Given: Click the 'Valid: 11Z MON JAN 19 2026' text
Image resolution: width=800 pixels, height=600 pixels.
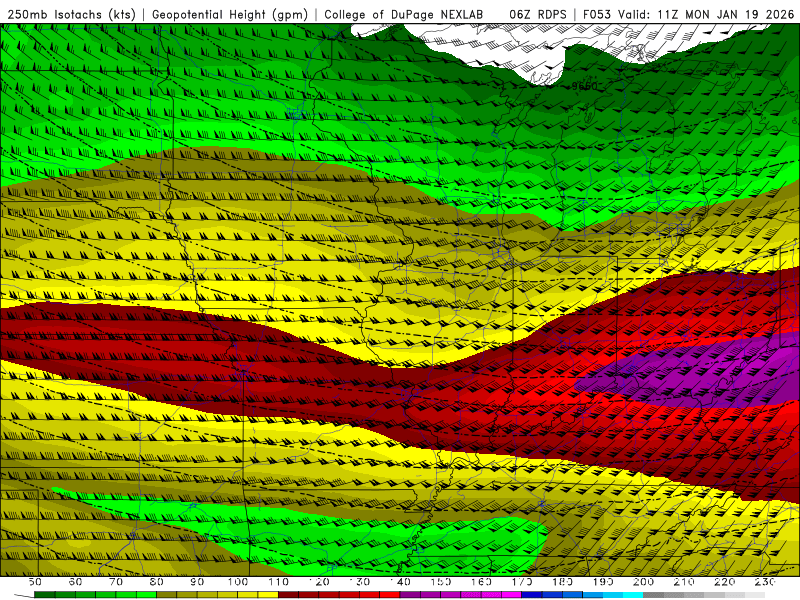Looking at the screenshot, I should pyautogui.click(x=707, y=14).
